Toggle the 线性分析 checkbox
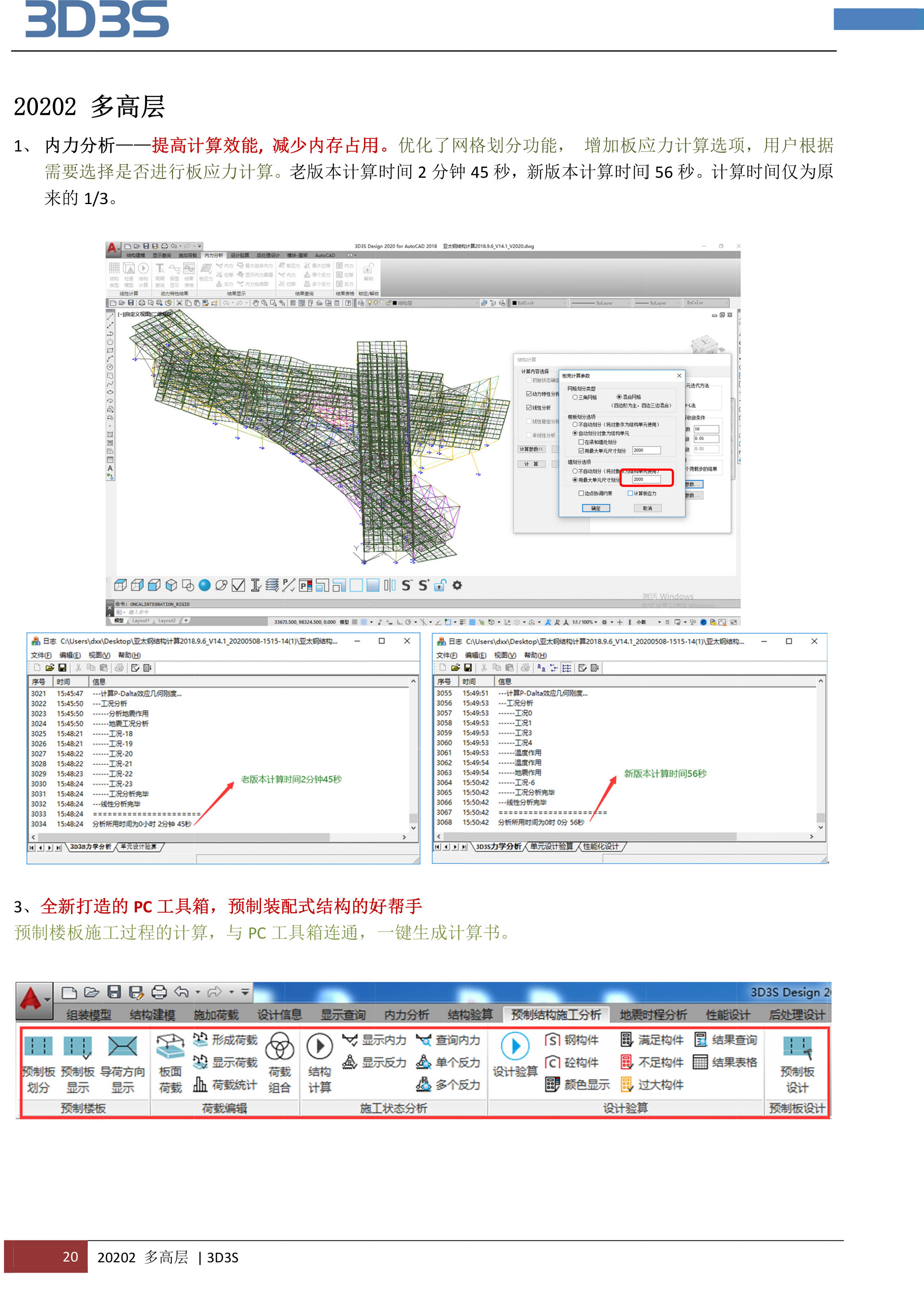Screen dimensions: 924x1295 (x=529, y=407)
